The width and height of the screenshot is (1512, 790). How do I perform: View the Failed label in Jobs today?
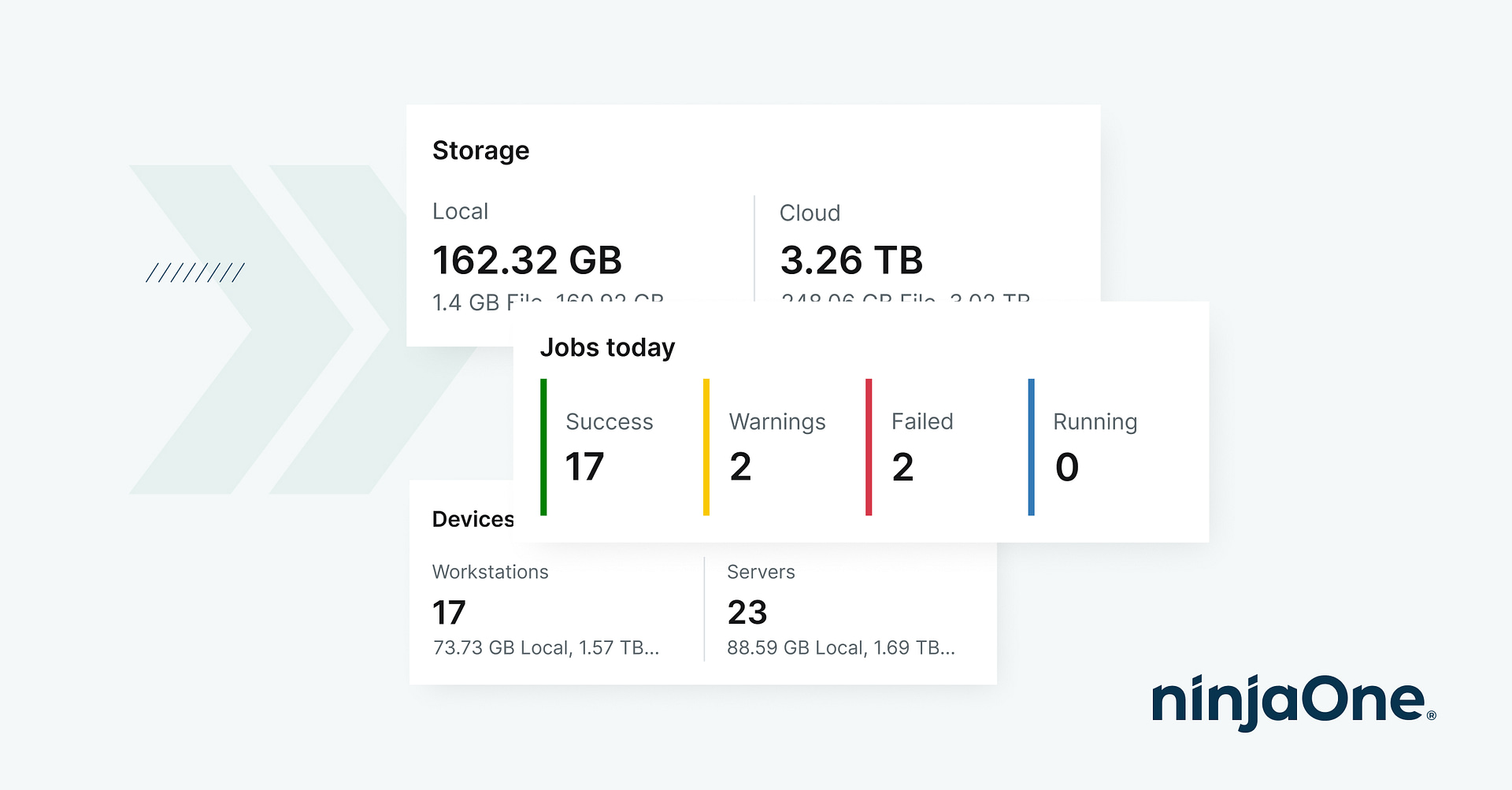pyautogui.click(x=922, y=422)
